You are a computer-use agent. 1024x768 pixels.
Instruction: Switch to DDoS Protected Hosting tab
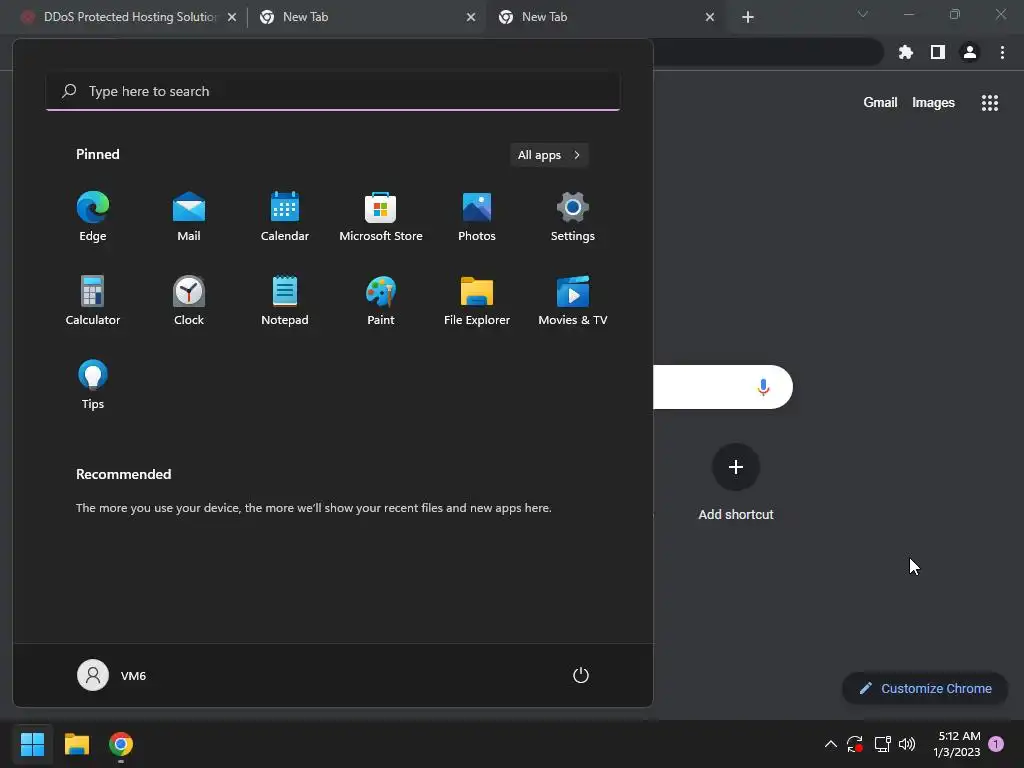[128, 17]
